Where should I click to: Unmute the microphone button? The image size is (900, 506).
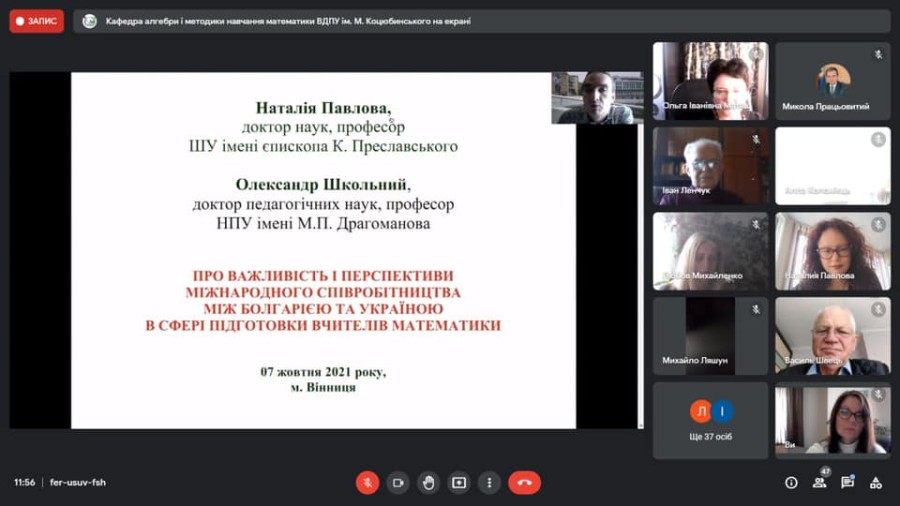point(367,482)
